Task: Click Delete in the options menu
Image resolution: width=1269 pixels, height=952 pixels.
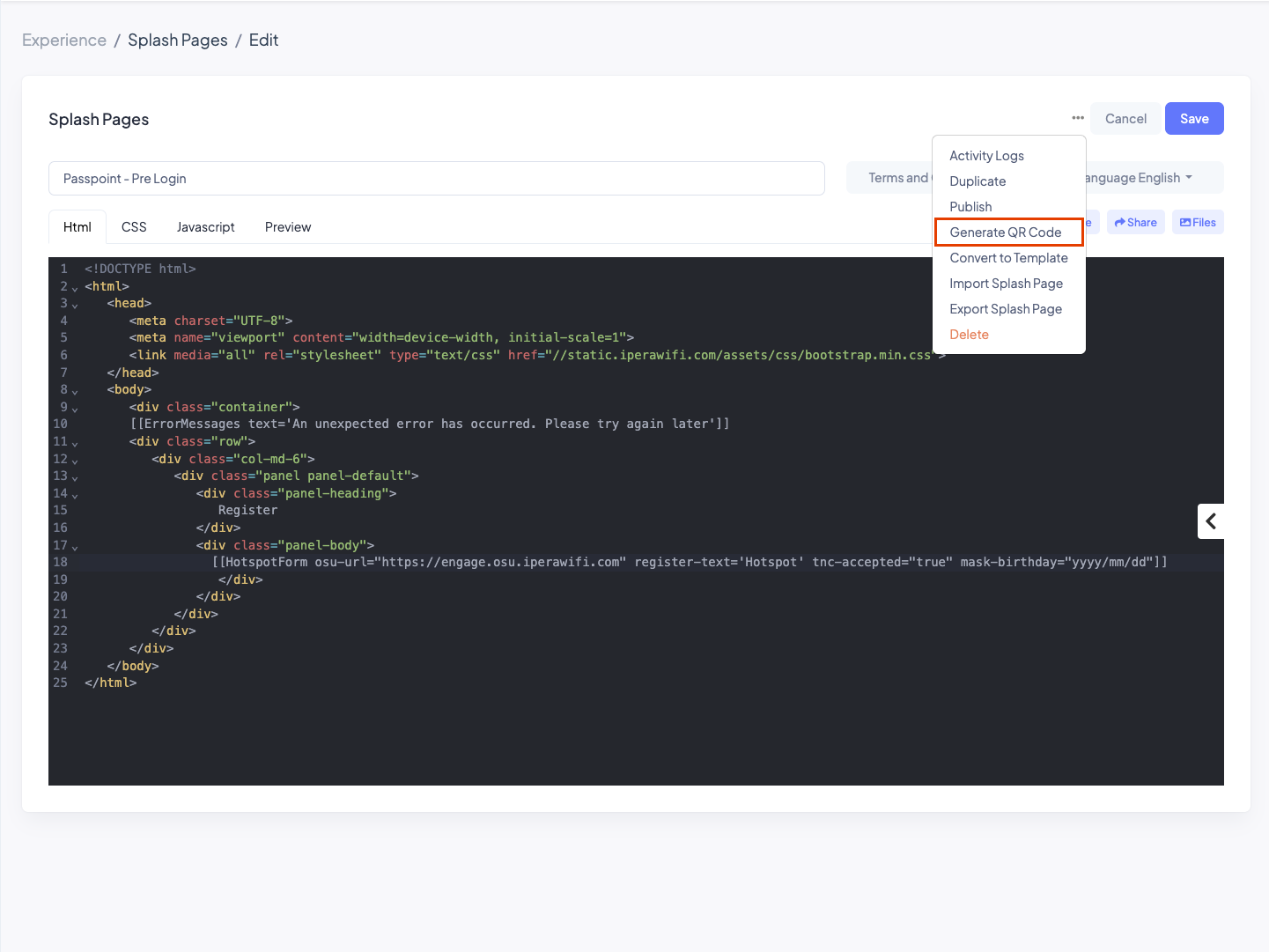Action: click(969, 335)
